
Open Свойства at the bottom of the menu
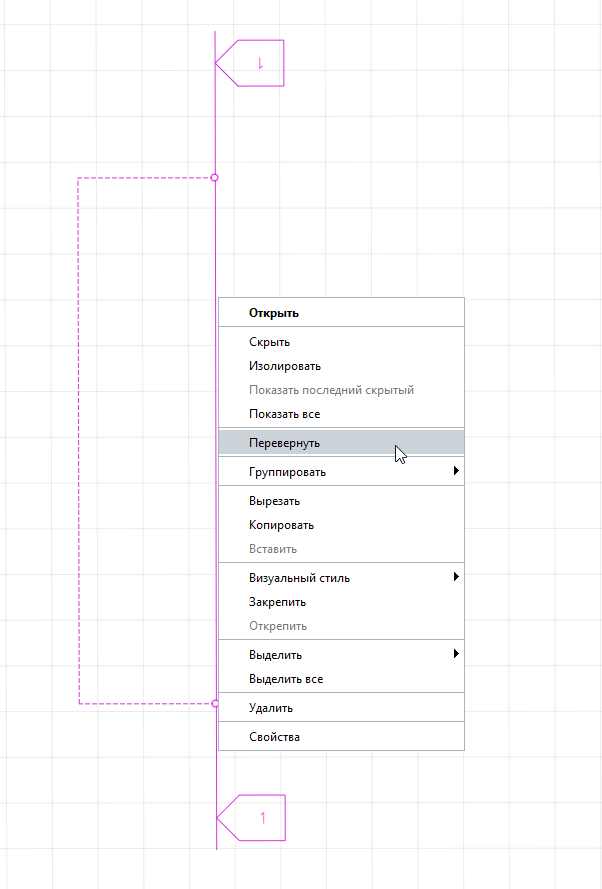[274, 737]
